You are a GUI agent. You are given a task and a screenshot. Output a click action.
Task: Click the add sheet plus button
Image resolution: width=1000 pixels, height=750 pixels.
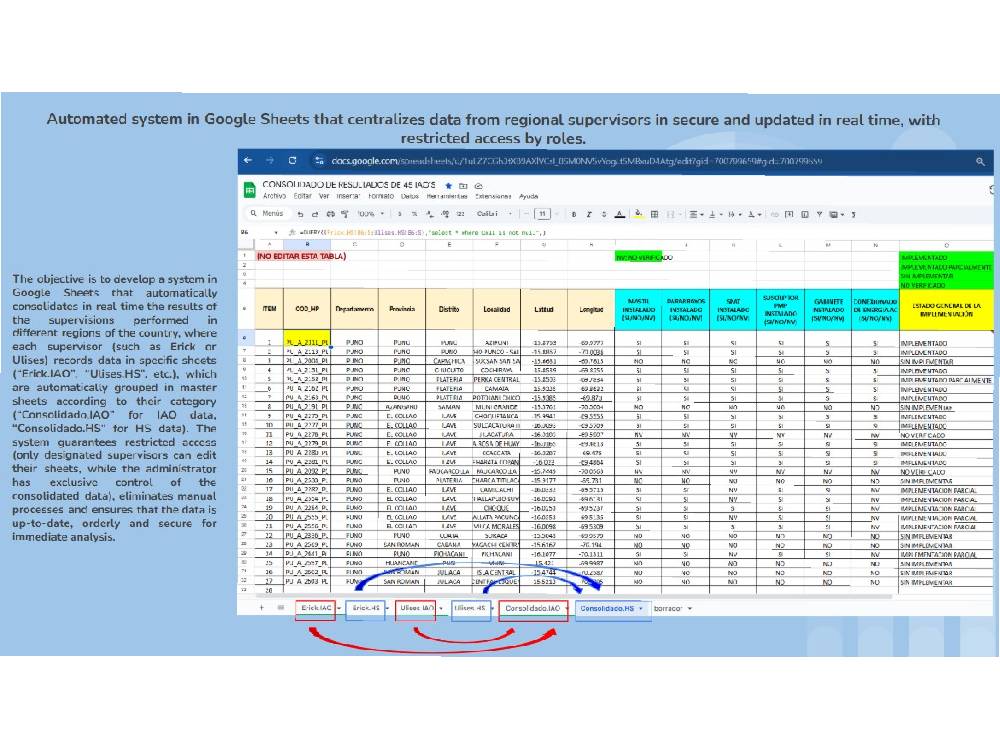(261, 608)
